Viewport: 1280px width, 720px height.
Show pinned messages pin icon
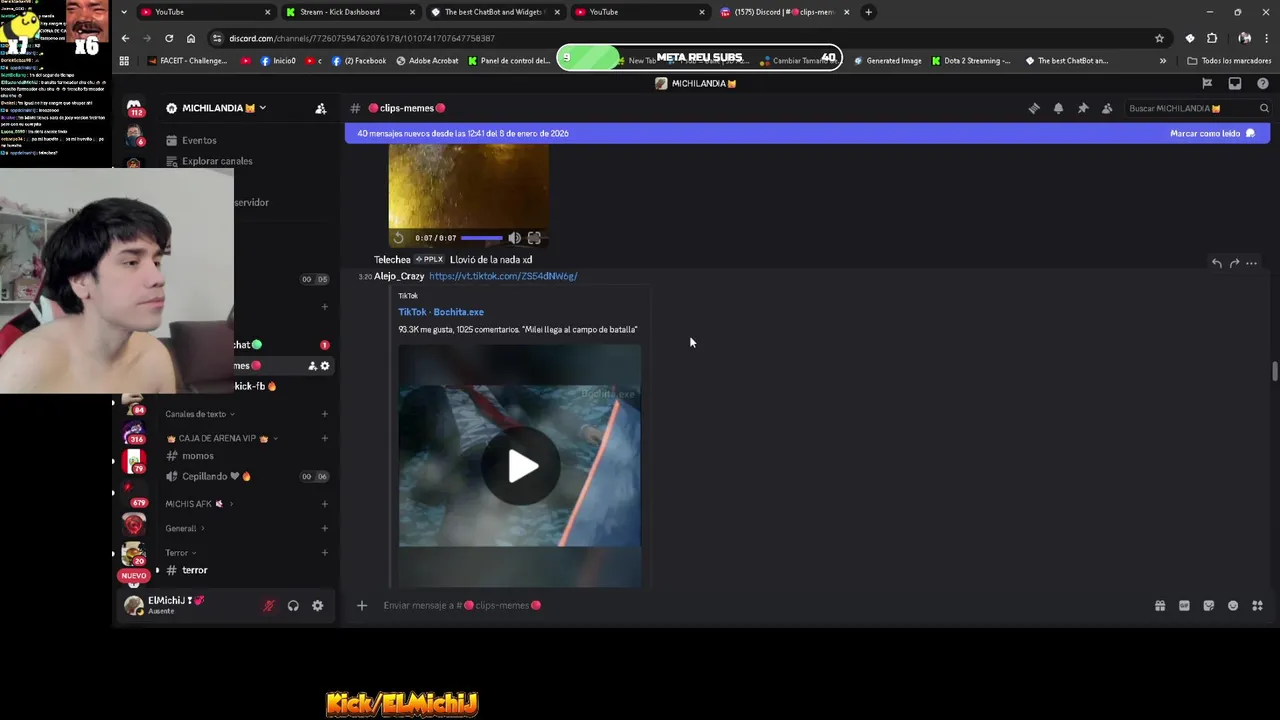1083,108
